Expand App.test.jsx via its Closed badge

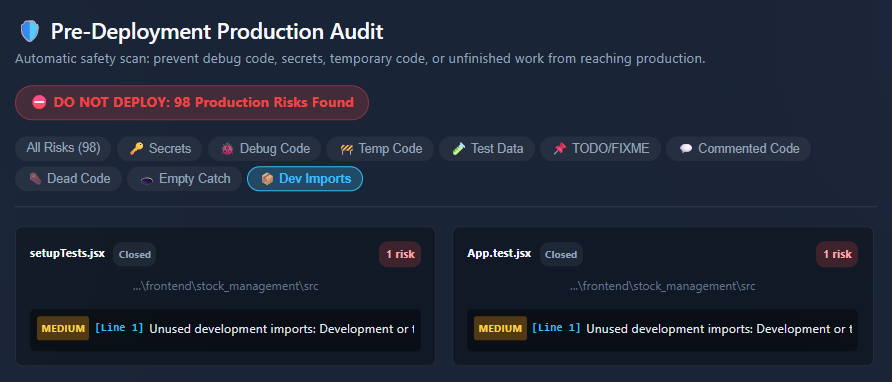tap(561, 254)
